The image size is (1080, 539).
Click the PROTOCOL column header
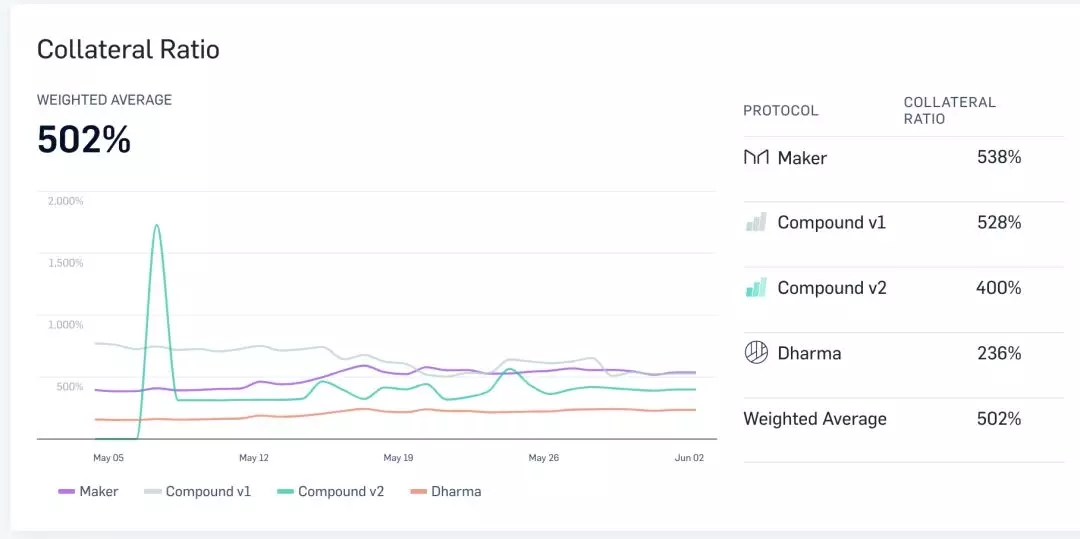tap(780, 110)
